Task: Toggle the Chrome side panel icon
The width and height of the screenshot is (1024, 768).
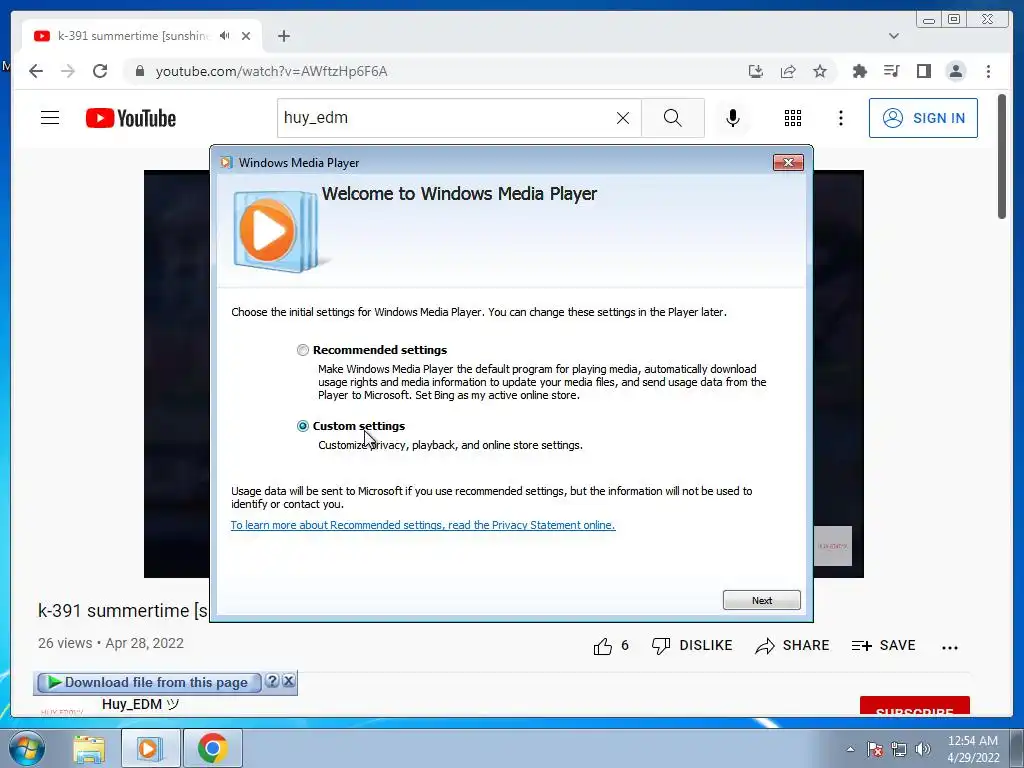Action: pos(923,71)
